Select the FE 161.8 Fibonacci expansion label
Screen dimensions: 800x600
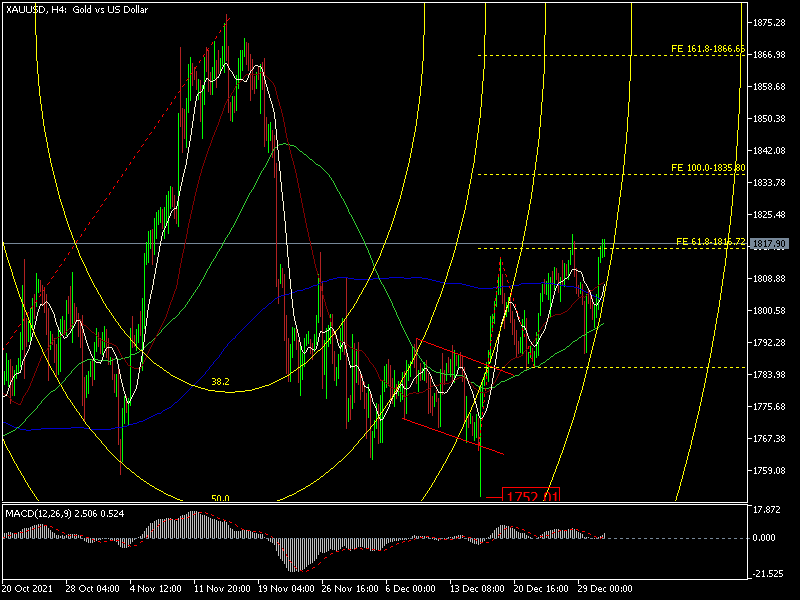coord(708,49)
